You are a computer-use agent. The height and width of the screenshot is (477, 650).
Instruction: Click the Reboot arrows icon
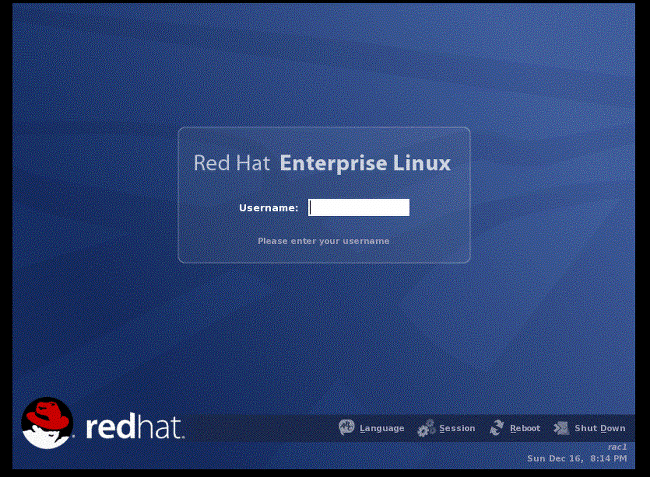pos(497,428)
